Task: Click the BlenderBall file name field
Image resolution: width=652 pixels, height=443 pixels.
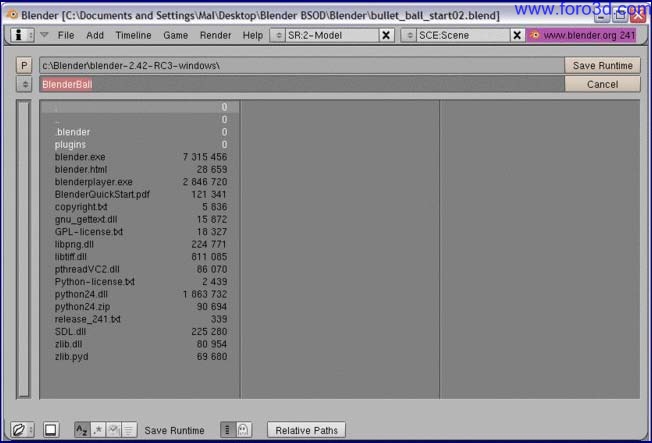Action: click(302, 84)
